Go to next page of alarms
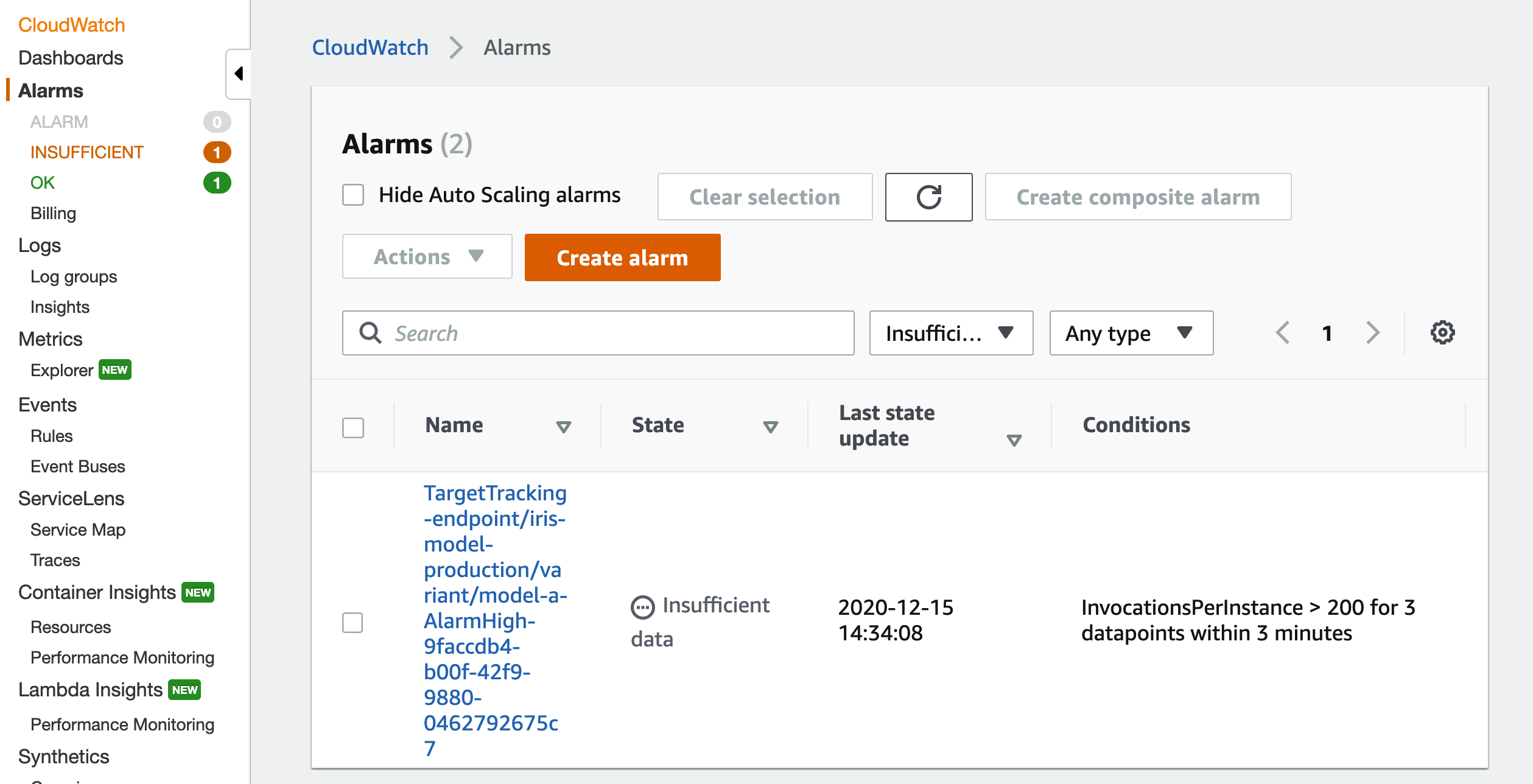The height and width of the screenshot is (784, 1533). pos(1372,333)
